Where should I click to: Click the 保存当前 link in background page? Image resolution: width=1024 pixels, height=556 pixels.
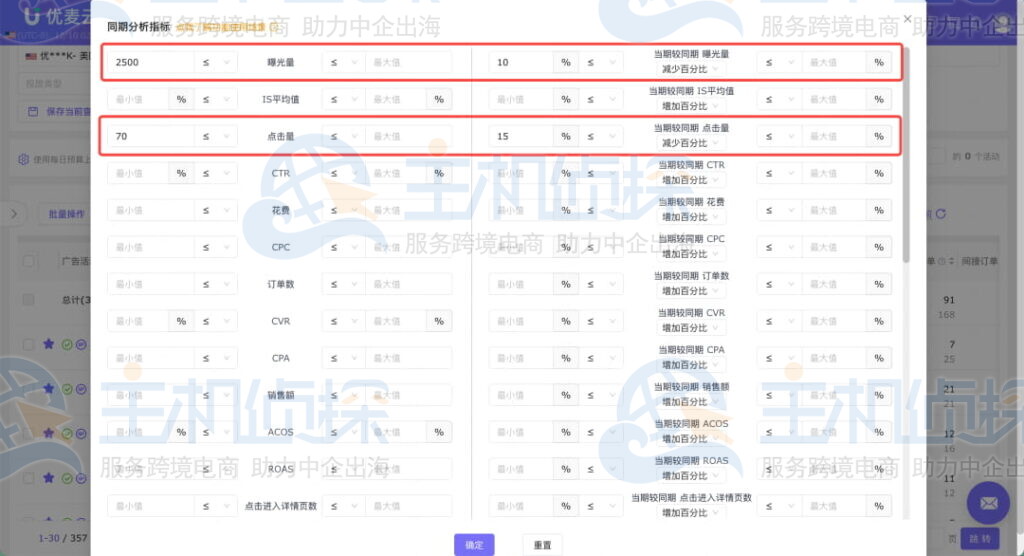click(69, 112)
